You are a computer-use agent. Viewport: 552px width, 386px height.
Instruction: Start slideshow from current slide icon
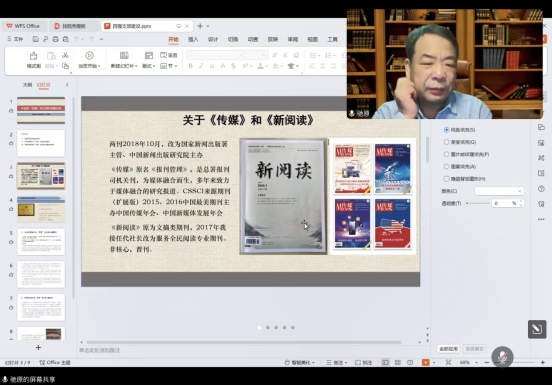click(89, 56)
